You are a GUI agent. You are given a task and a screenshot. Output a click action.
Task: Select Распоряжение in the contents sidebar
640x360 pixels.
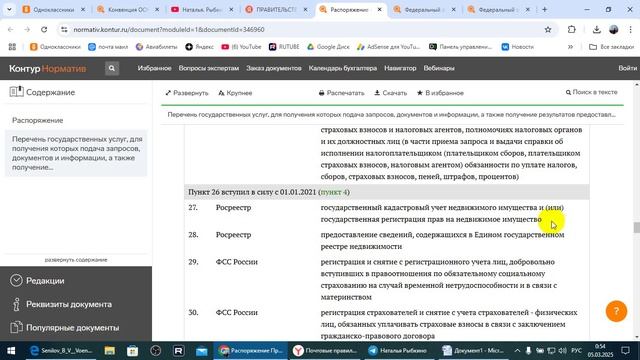point(38,120)
